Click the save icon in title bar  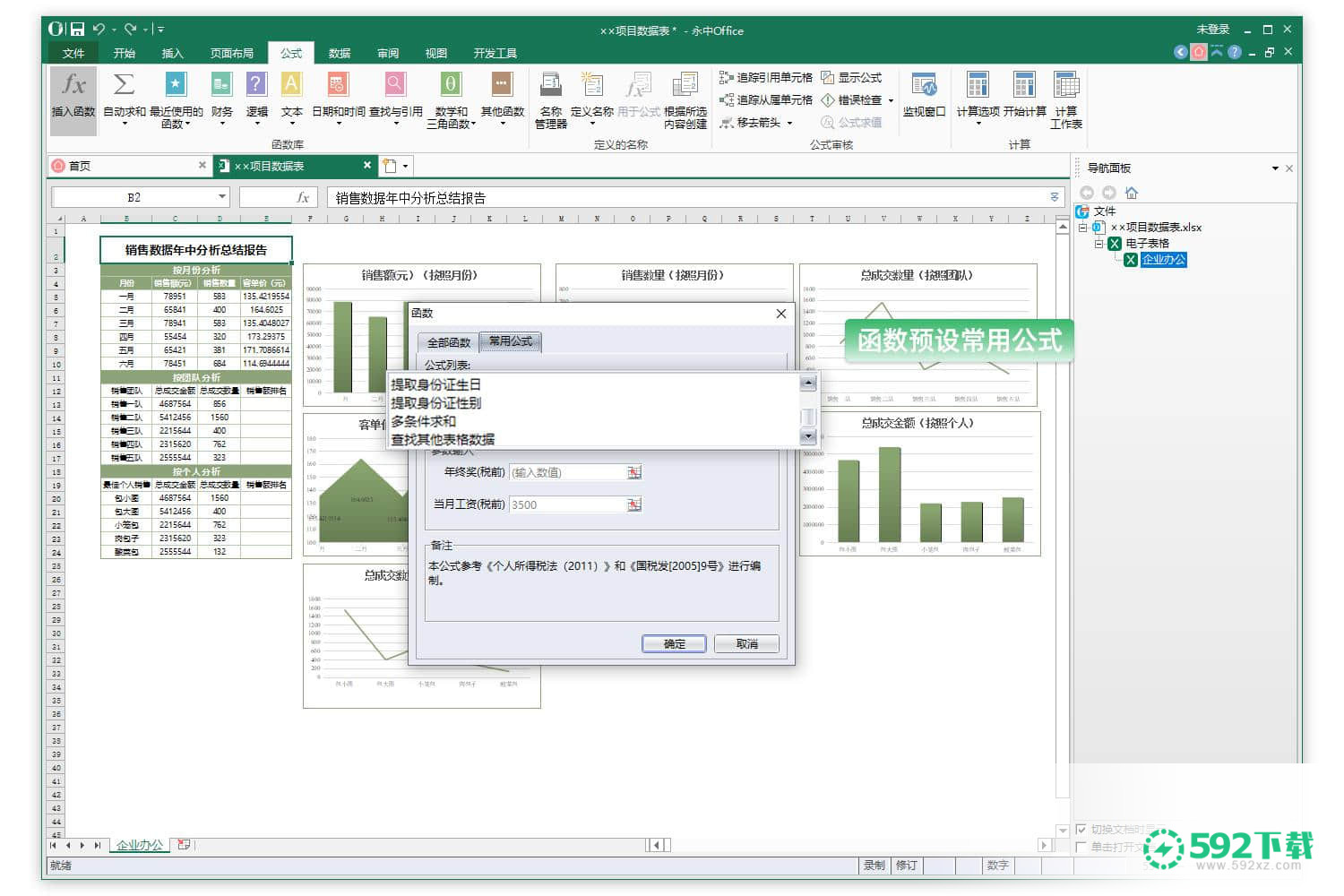pyautogui.click(x=77, y=30)
